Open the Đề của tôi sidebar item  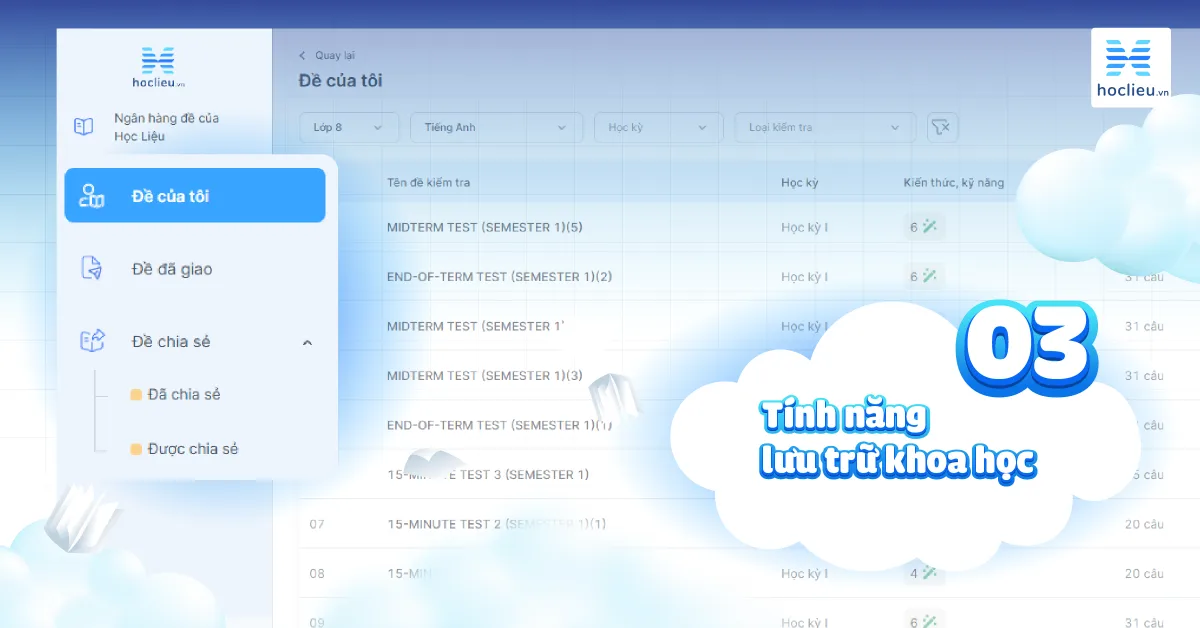pyautogui.click(x=195, y=195)
